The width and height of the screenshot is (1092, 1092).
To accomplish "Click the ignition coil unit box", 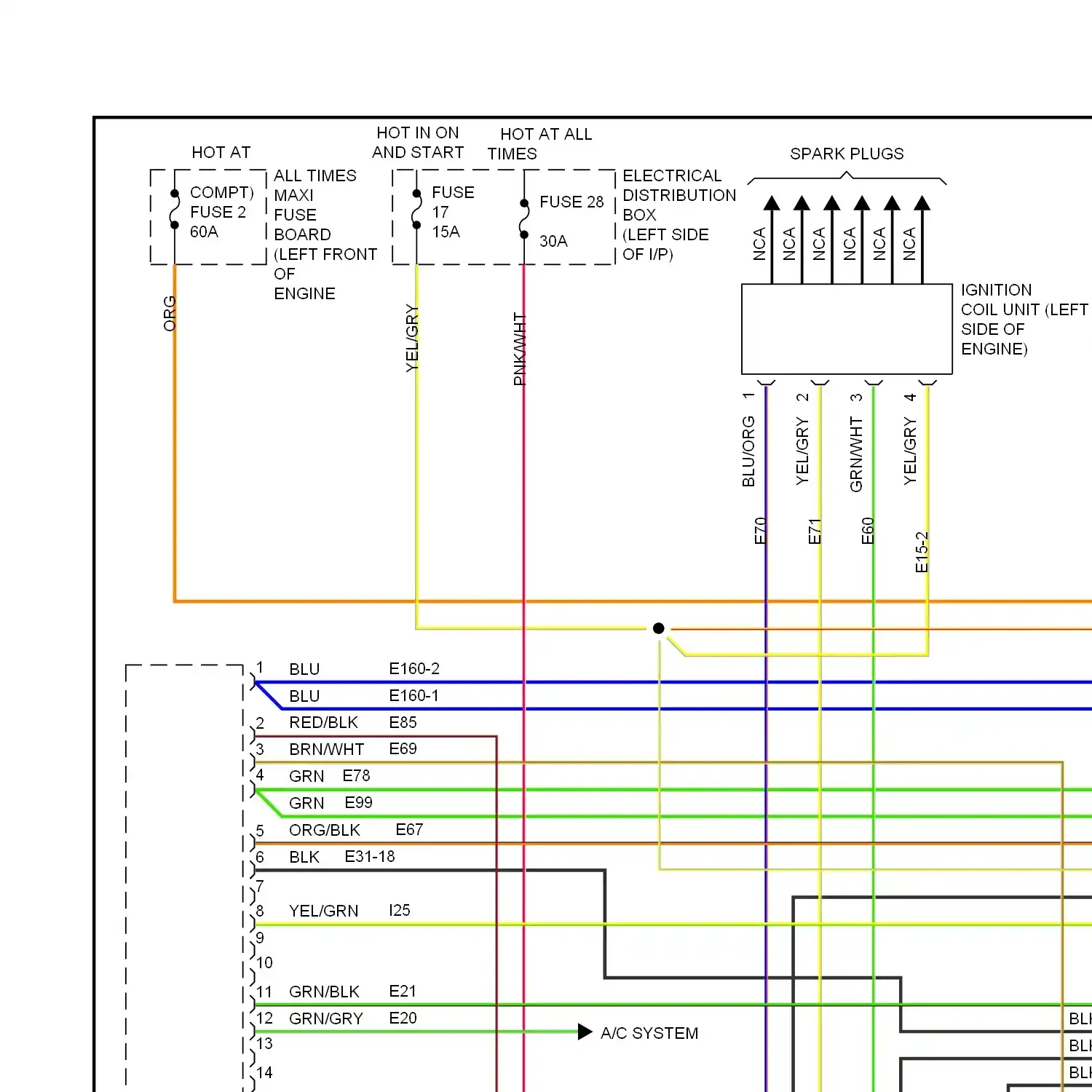I will point(847,329).
